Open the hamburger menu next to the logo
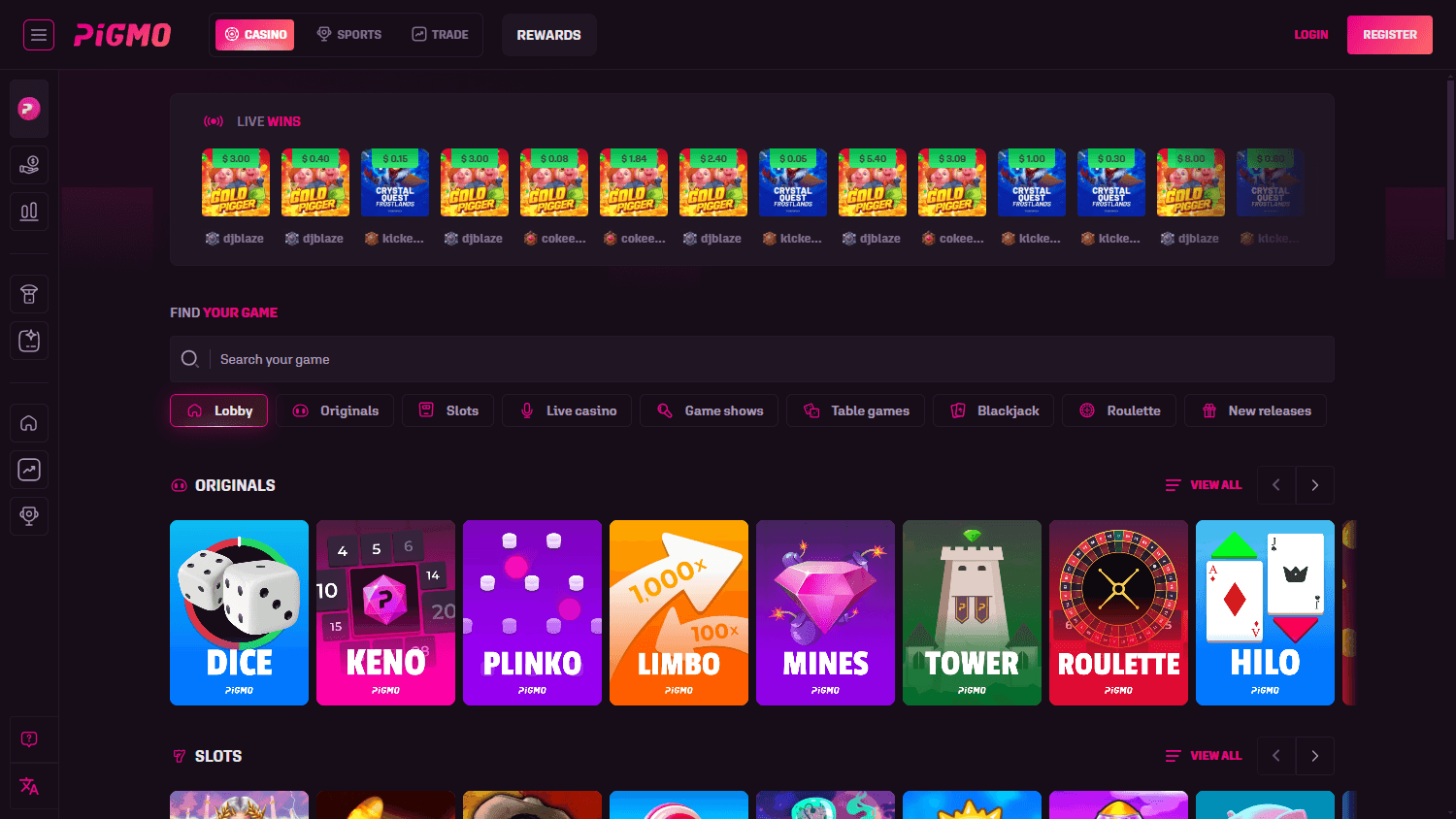Viewport: 1456px width, 819px height. point(39,35)
